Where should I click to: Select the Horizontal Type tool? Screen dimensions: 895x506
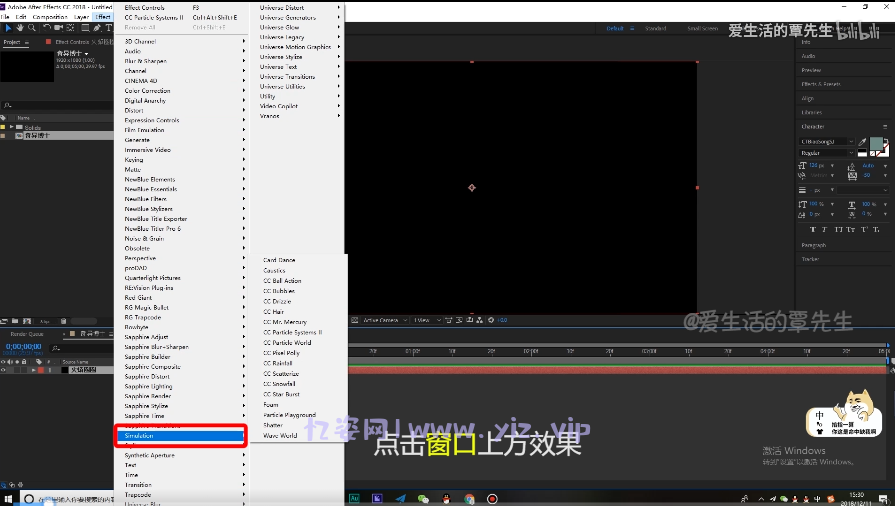coord(108,27)
